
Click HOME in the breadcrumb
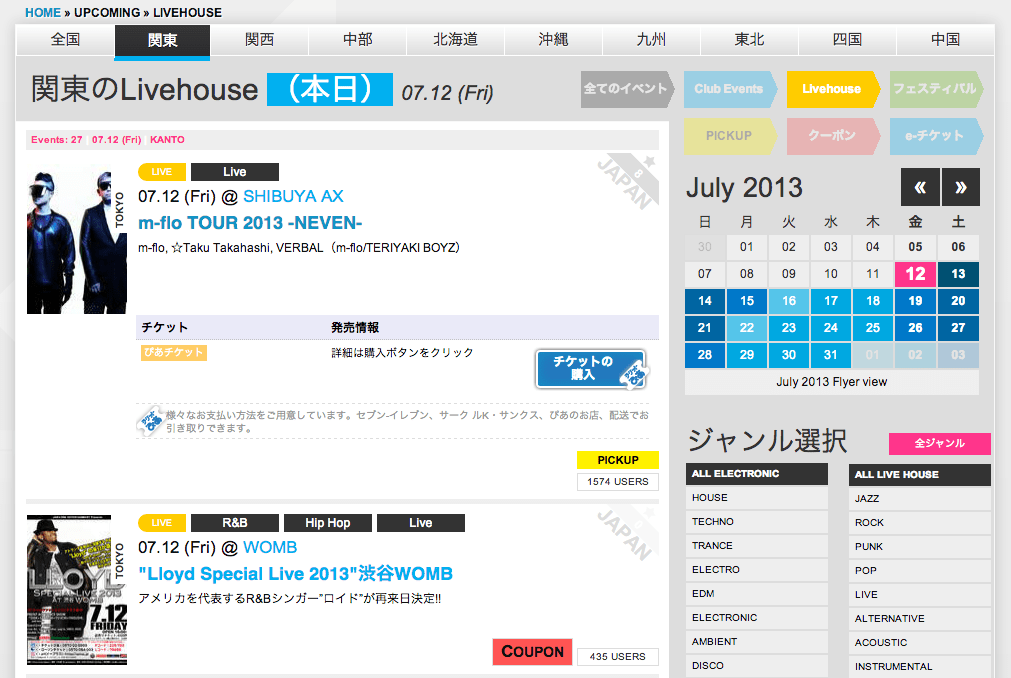coord(43,12)
